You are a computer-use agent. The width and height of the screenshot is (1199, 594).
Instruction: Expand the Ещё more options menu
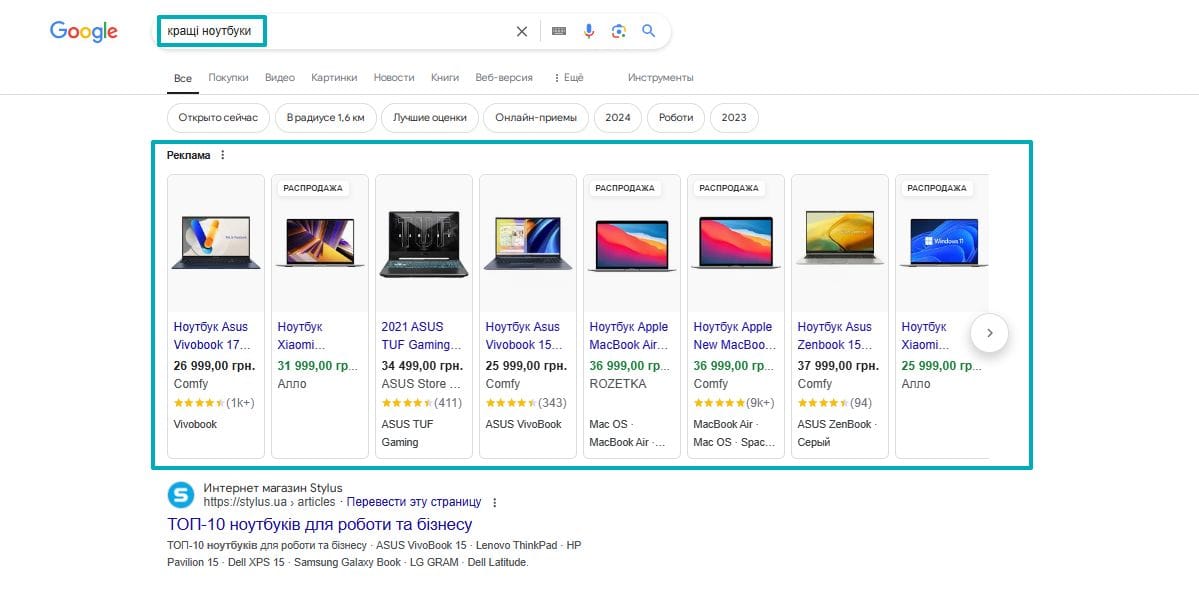(568, 78)
